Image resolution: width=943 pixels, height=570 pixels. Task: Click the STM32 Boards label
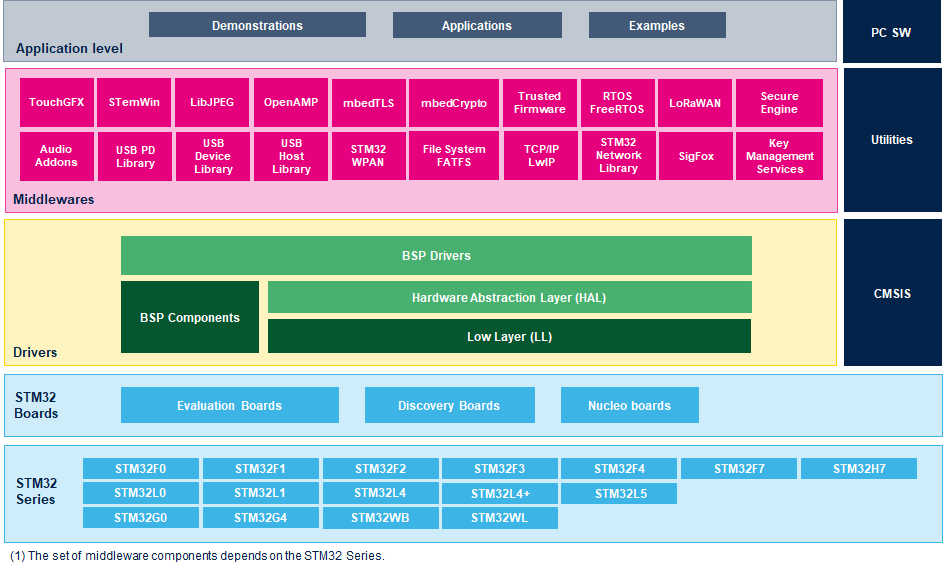(x=36, y=405)
